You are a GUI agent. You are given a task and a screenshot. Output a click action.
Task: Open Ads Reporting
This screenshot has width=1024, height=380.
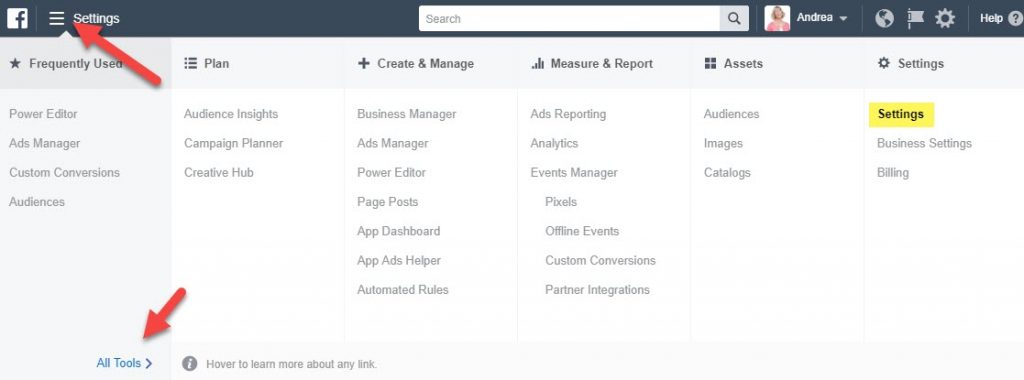568,114
